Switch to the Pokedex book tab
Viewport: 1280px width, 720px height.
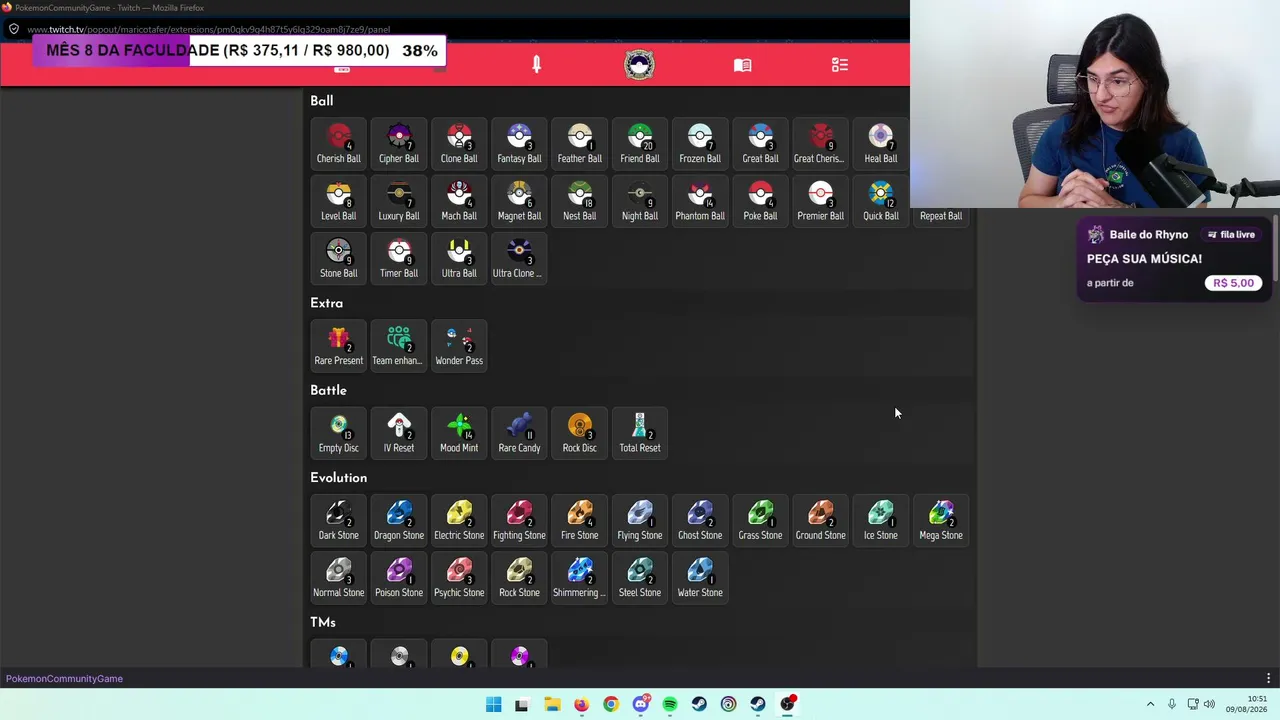[x=742, y=65]
